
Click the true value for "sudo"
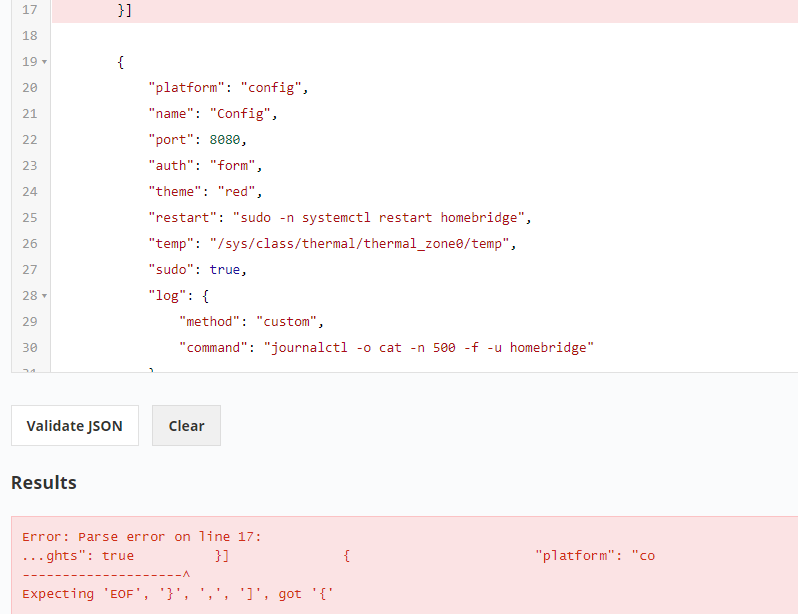[225, 270]
